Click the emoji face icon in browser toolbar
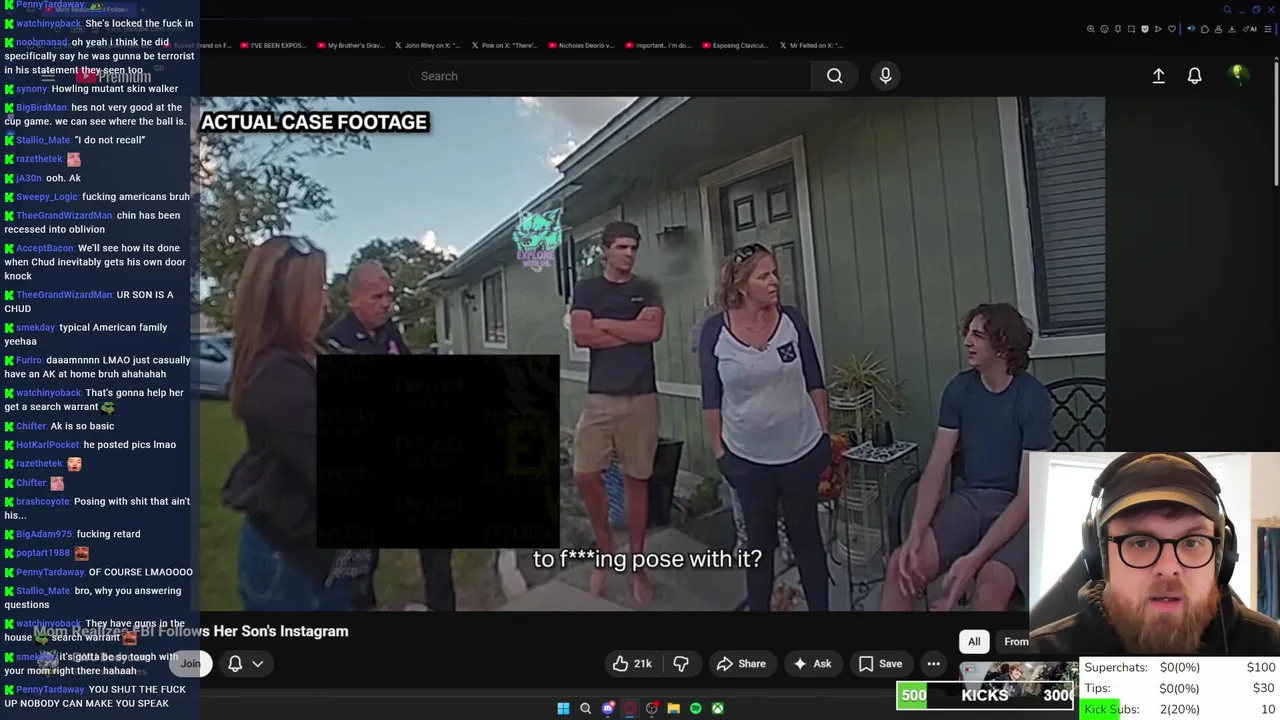The image size is (1280, 720). [1104, 29]
